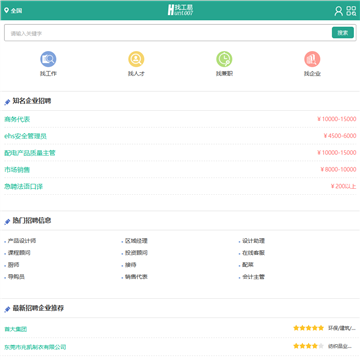This screenshot has height=360, width=360.
Task: Open the red 找企业 company icon
Action: click(312, 59)
